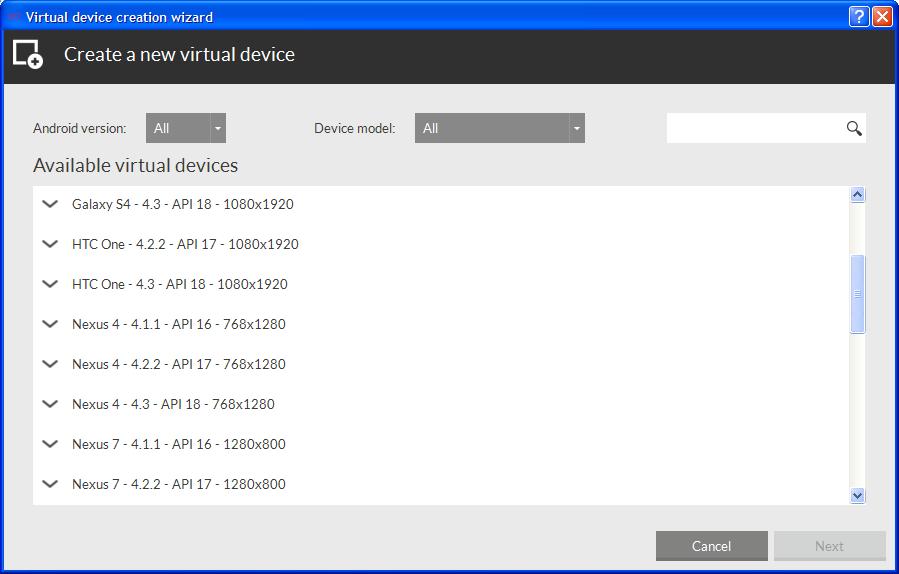Expand the Nexus 7 4.1.1 API 16 chevron
Viewport: 899px width, 574px height.
point(50,444)
